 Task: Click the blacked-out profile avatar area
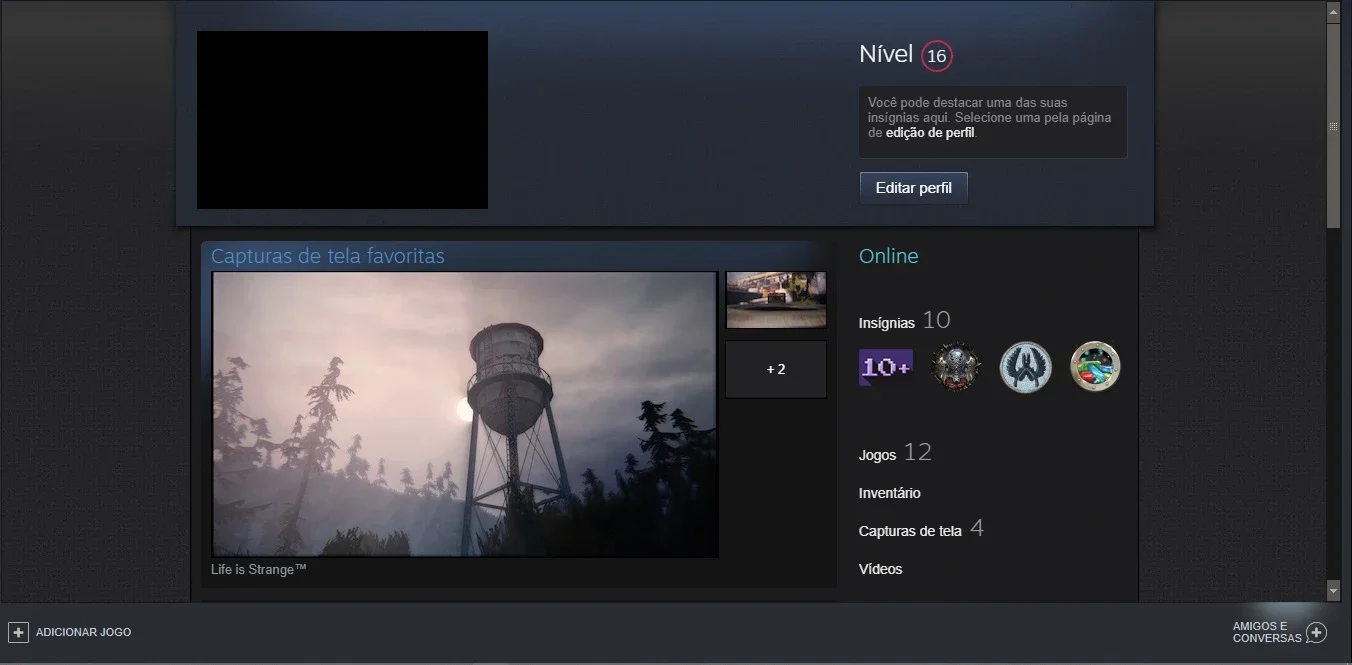click(x=342, y=120)
